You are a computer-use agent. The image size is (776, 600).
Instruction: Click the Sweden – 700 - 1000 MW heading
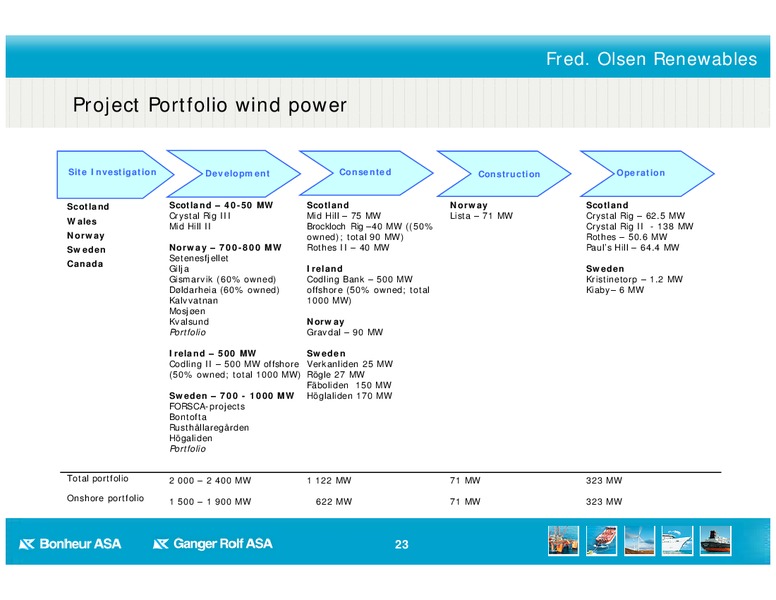[232, 396]
